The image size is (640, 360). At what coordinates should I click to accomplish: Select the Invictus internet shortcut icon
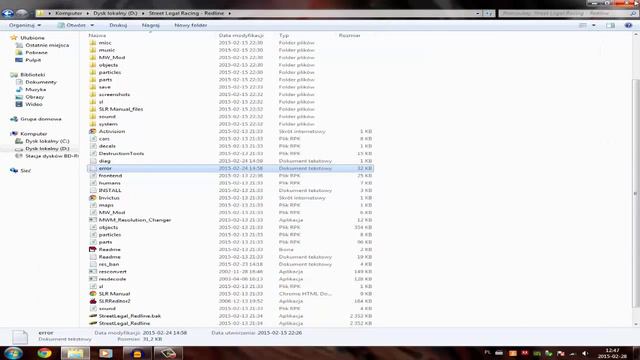tap(93, 198)
